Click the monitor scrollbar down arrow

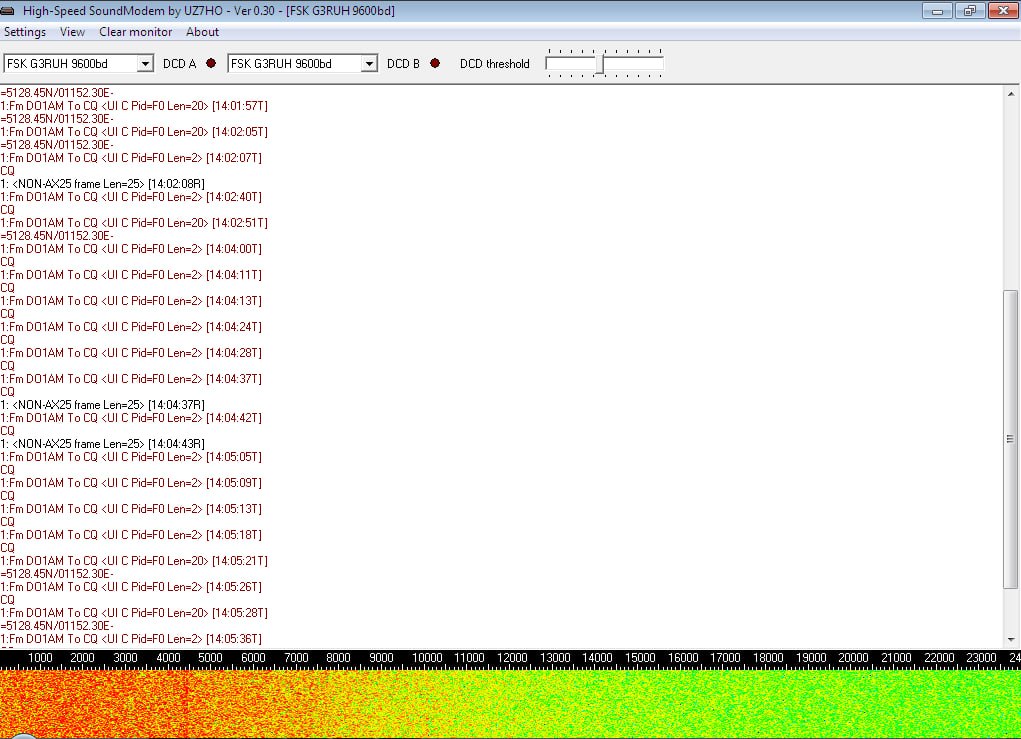pos(1011,640)
